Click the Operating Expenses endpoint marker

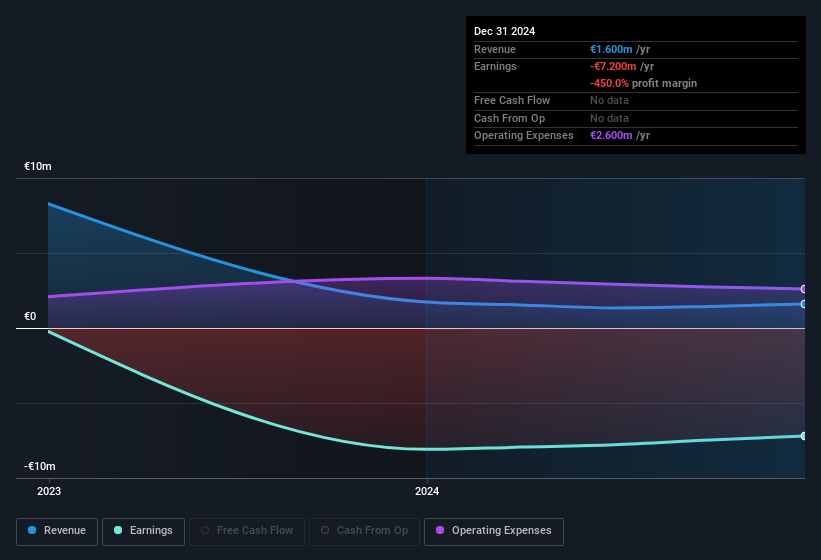[x=803, y=289]
